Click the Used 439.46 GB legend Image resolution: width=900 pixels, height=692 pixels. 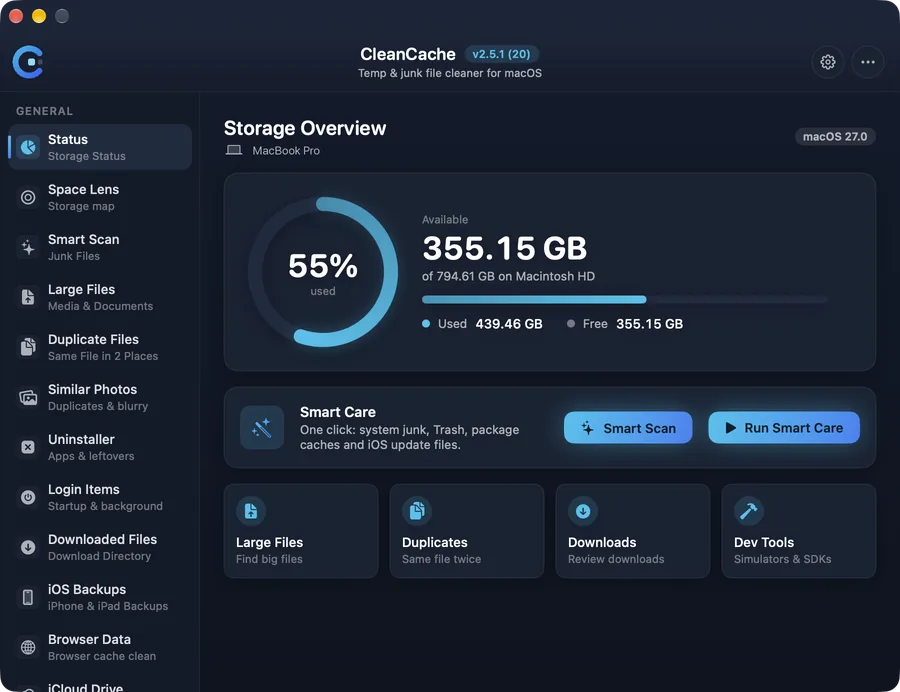point(482,324)
